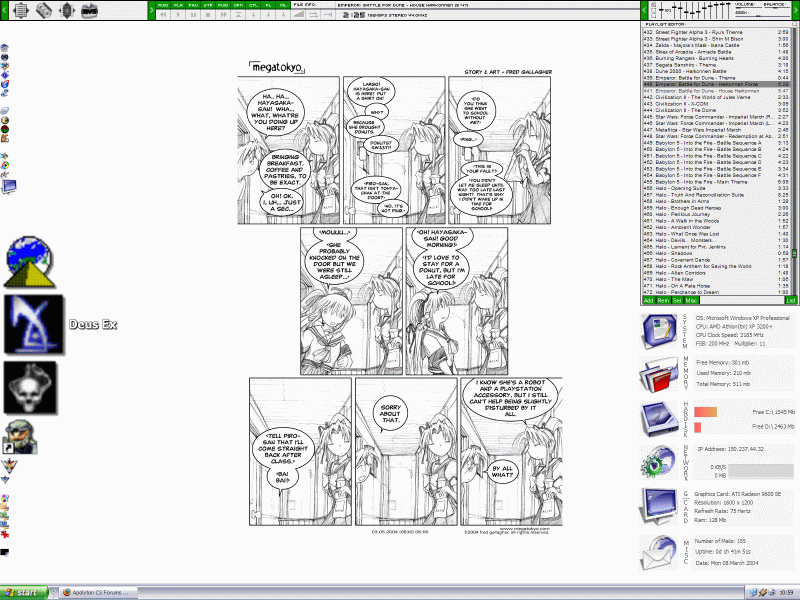800x600 pixels.
Task: Launch the Halo Master Chief helmet shortcut
Action: (x=14, y=436)
